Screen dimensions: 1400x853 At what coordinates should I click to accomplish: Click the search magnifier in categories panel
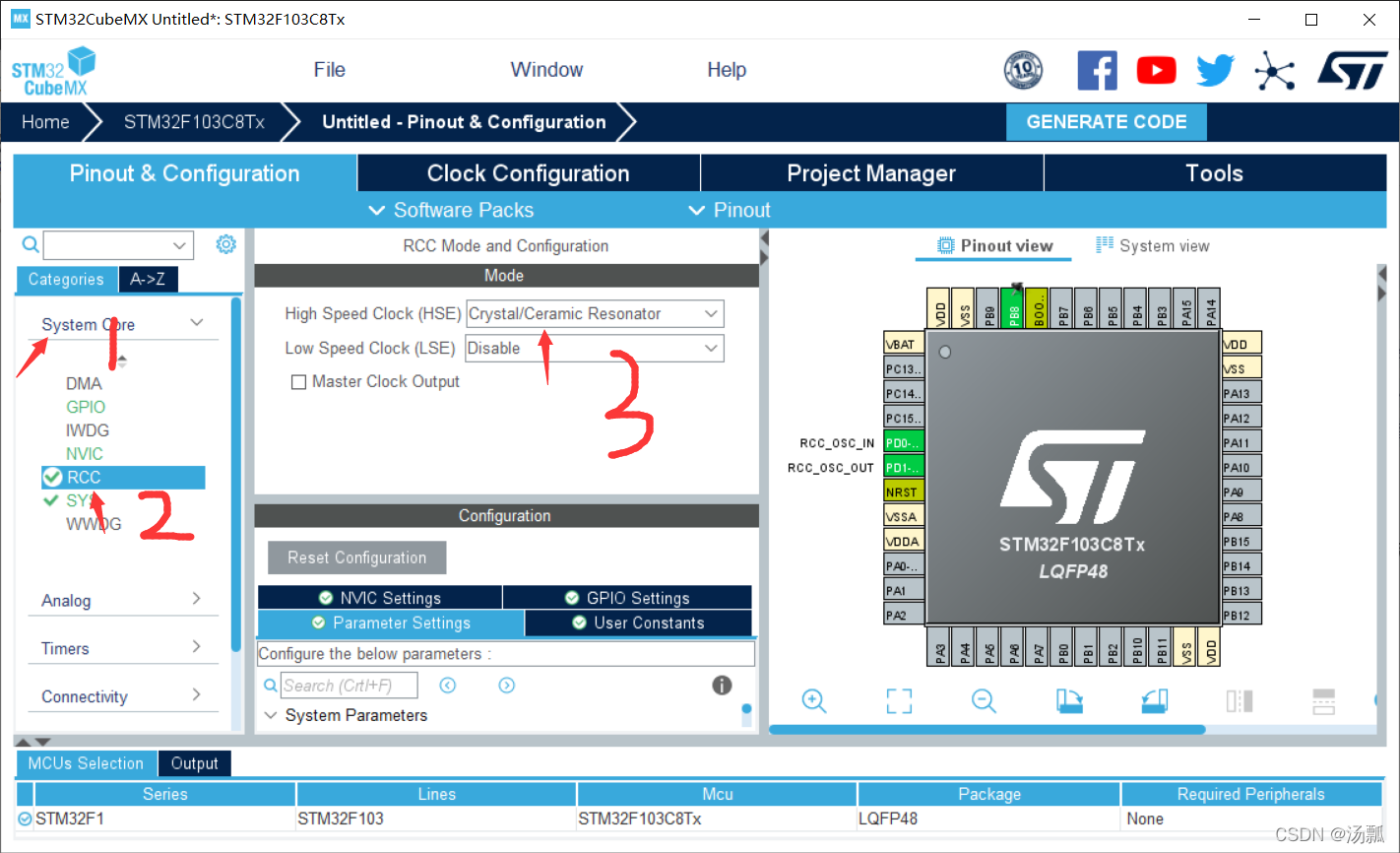point(31,244)
